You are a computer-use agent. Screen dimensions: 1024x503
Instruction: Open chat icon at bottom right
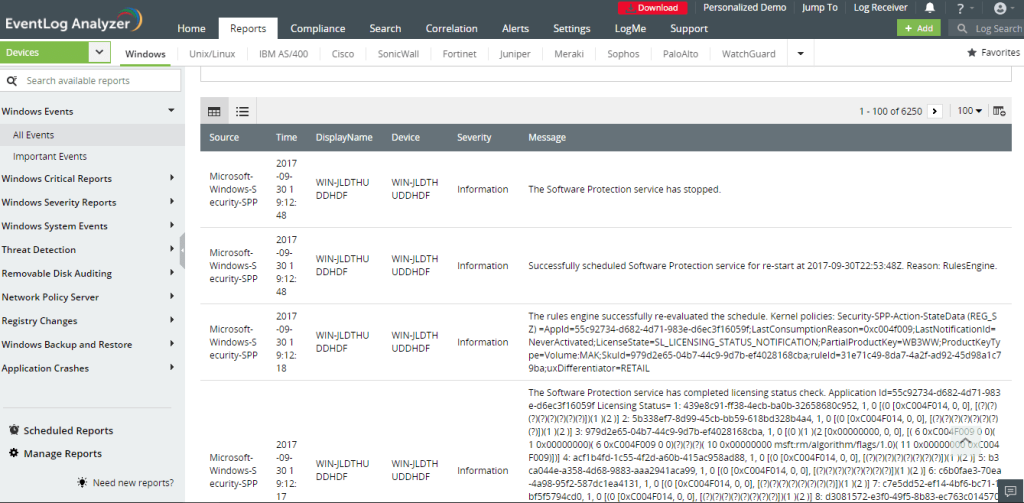pyautogui.click(x=1011, y=490)
